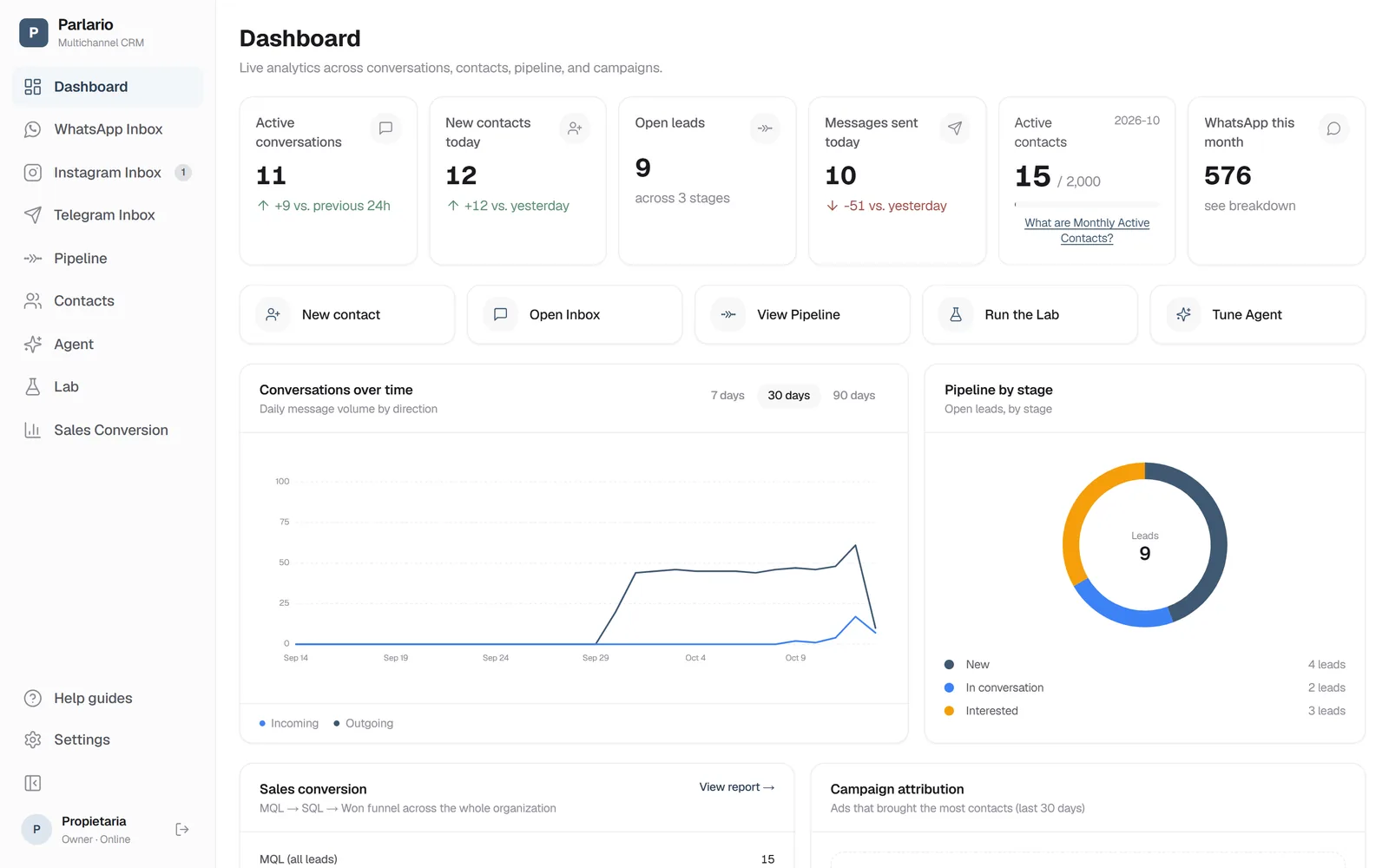This screenshot has width=1389, height=868.
Task: Click the Sales Conversion bar chart icon
Action: [33, 431]
